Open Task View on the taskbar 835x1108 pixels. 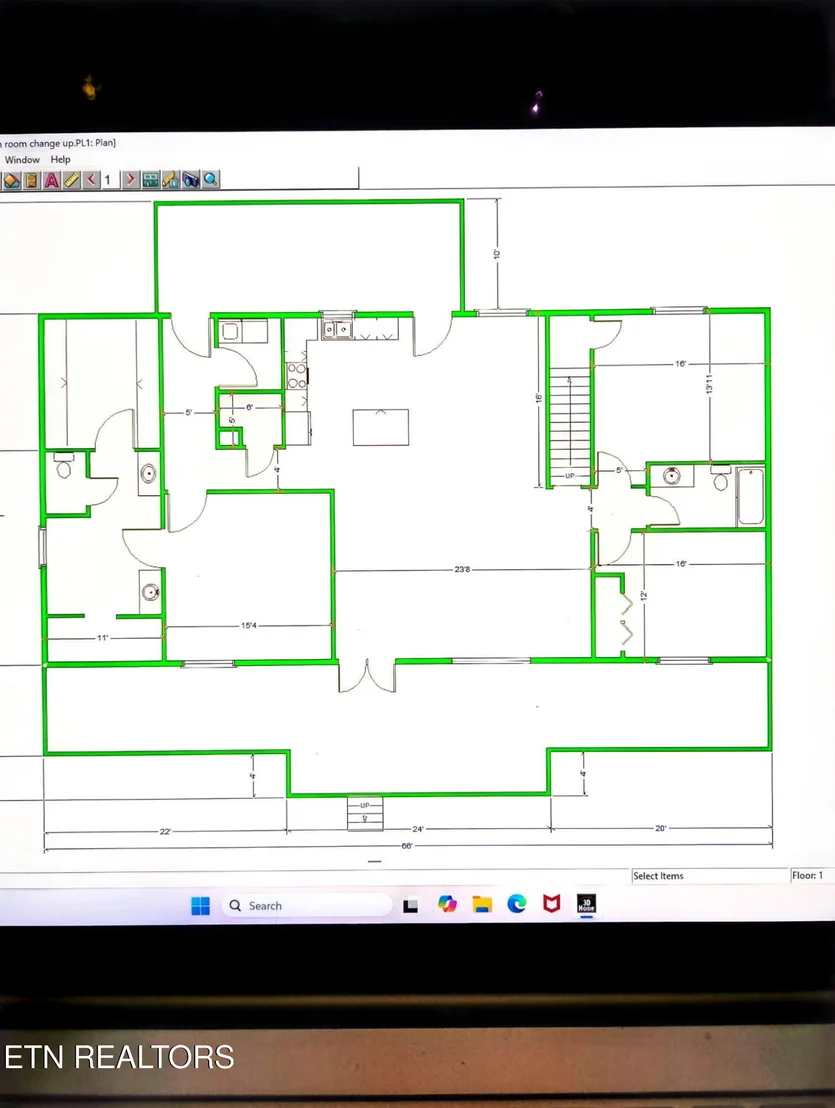click(410, 905)
